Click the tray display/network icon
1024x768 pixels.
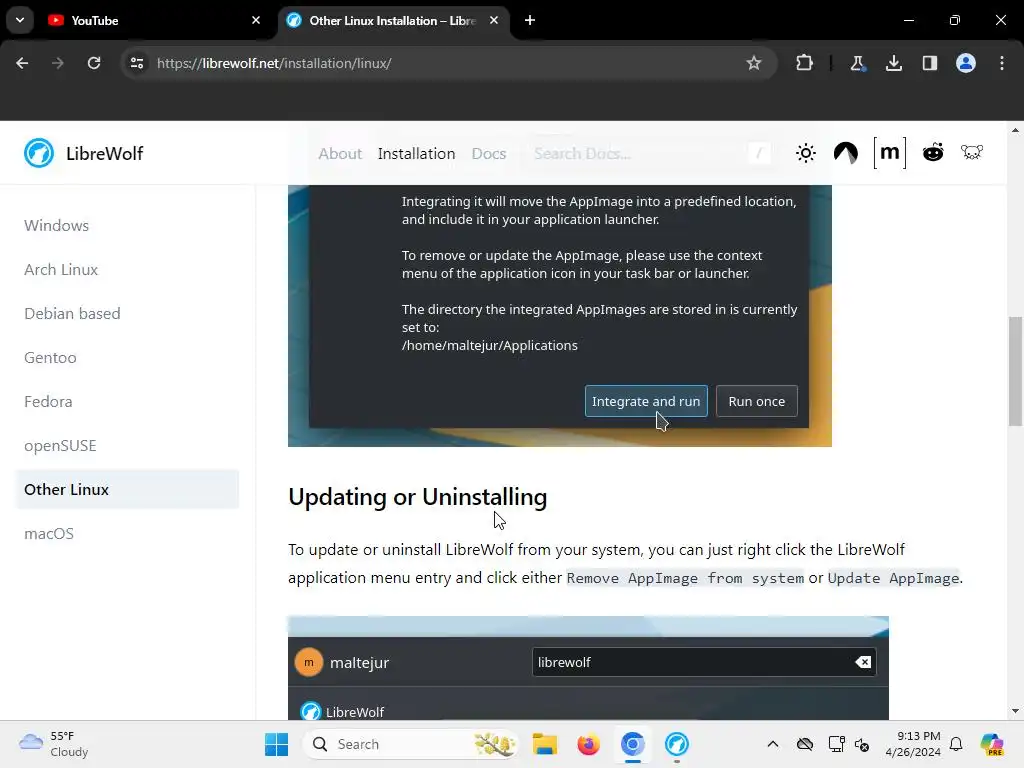[x=836, y=744]
